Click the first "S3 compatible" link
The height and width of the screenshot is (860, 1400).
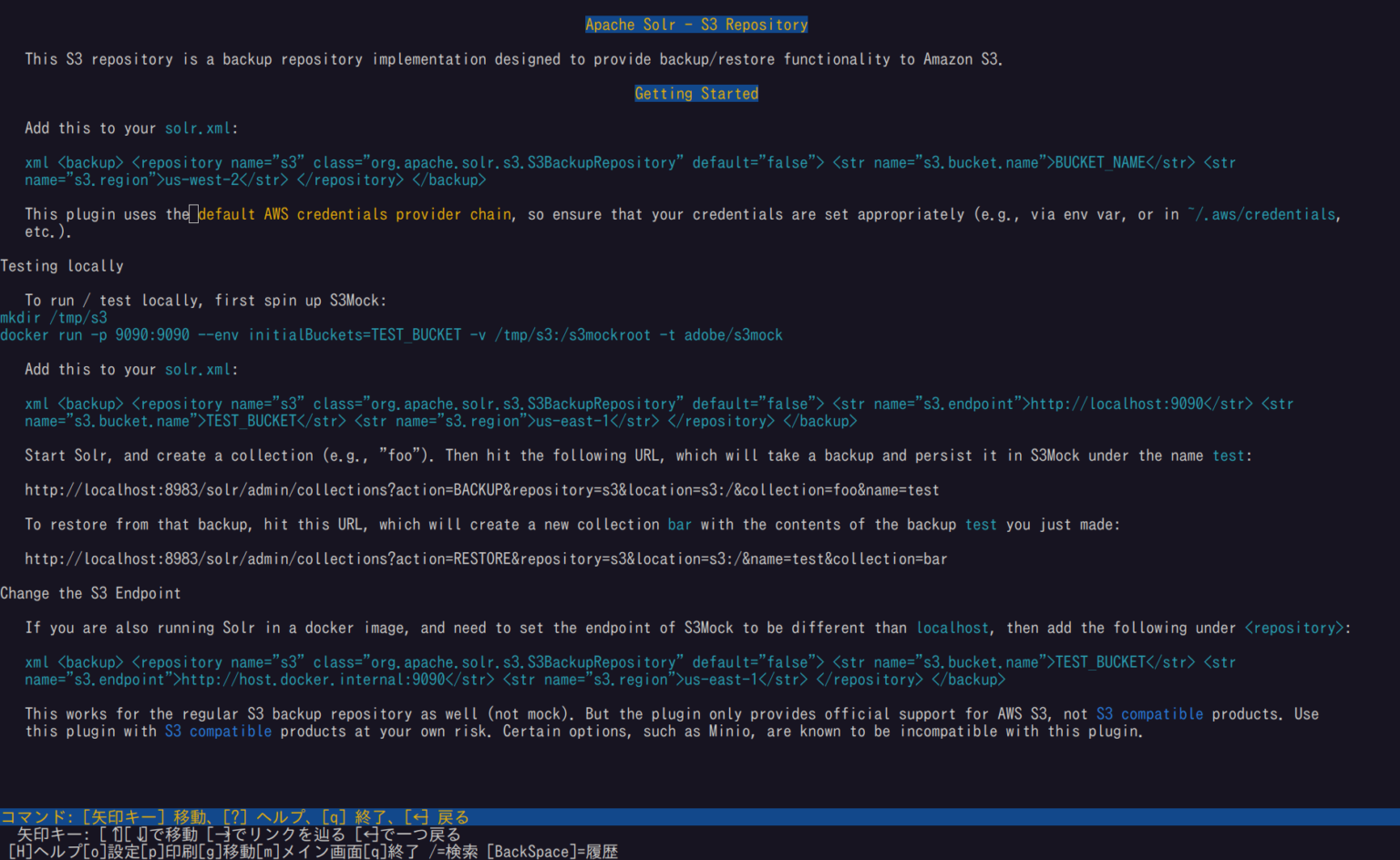1150,713
